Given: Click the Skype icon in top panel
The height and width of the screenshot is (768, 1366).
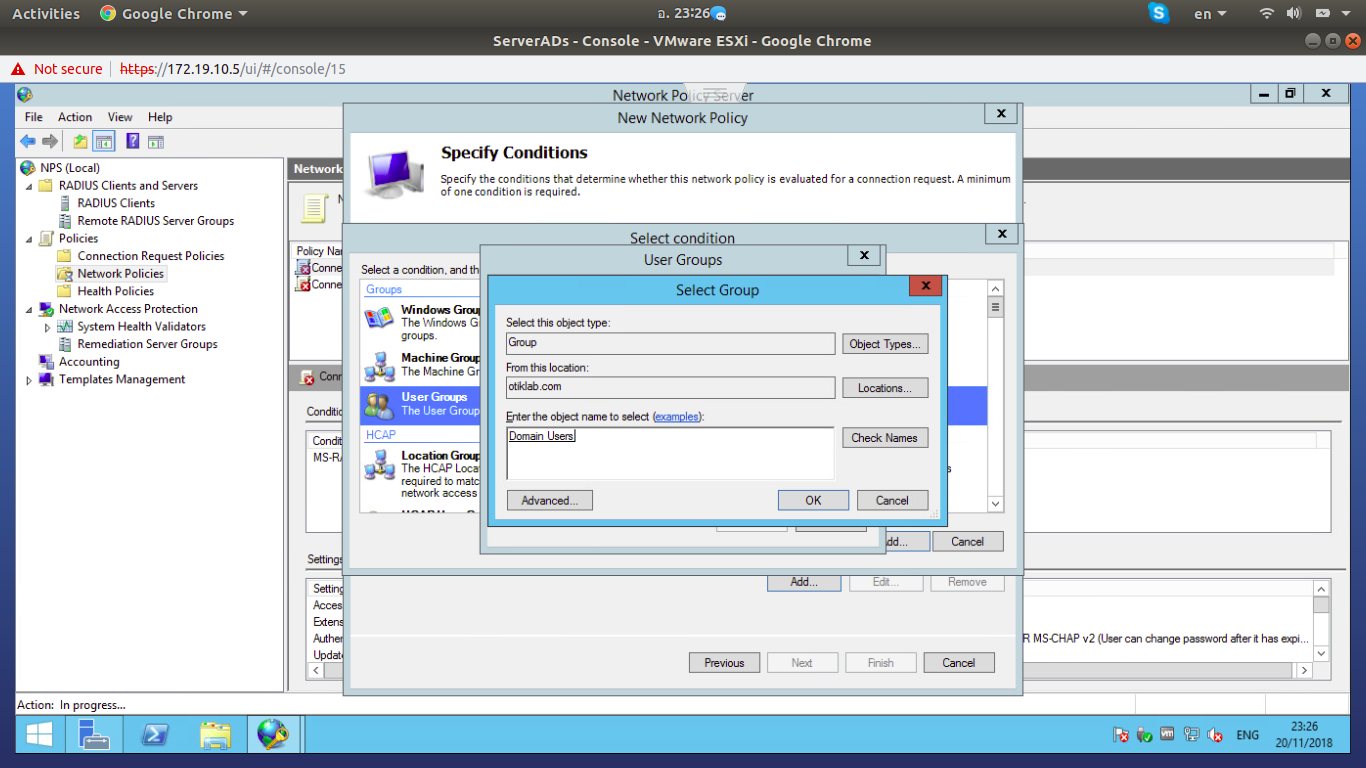Looking at the screenshot, I should pyautogui.click(x=1159, y=13).
